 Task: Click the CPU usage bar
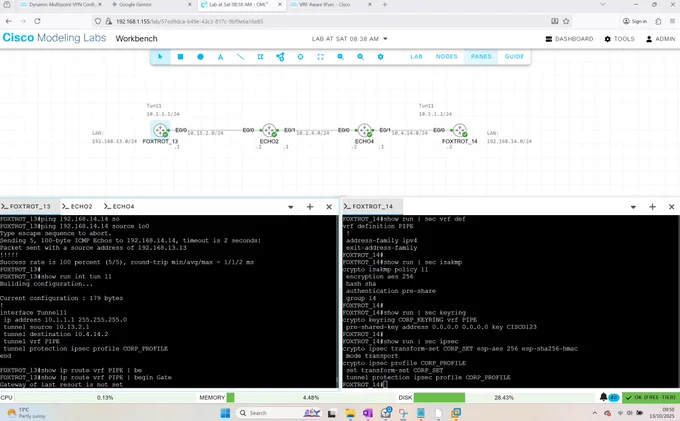[105, 397]
